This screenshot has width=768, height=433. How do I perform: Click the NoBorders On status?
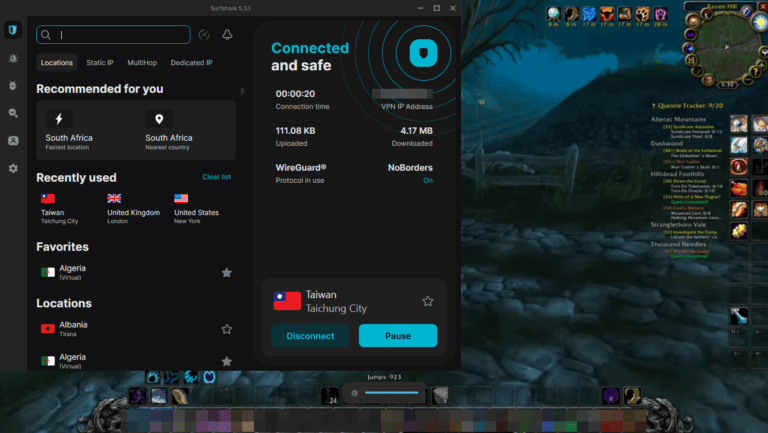(x=428, y=180)
